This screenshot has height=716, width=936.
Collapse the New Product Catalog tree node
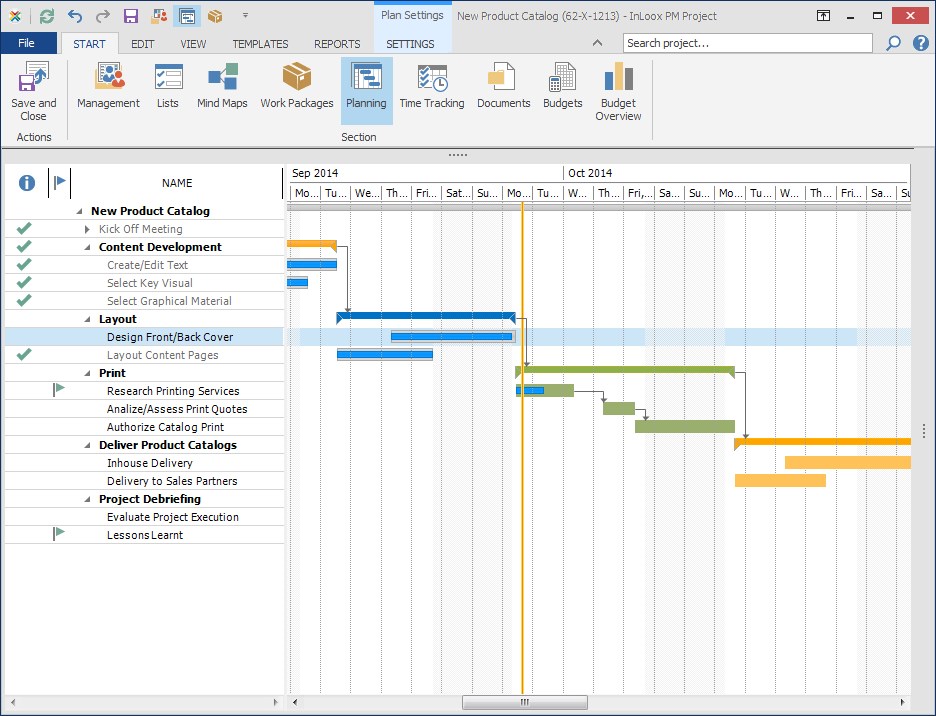(79, 211)
